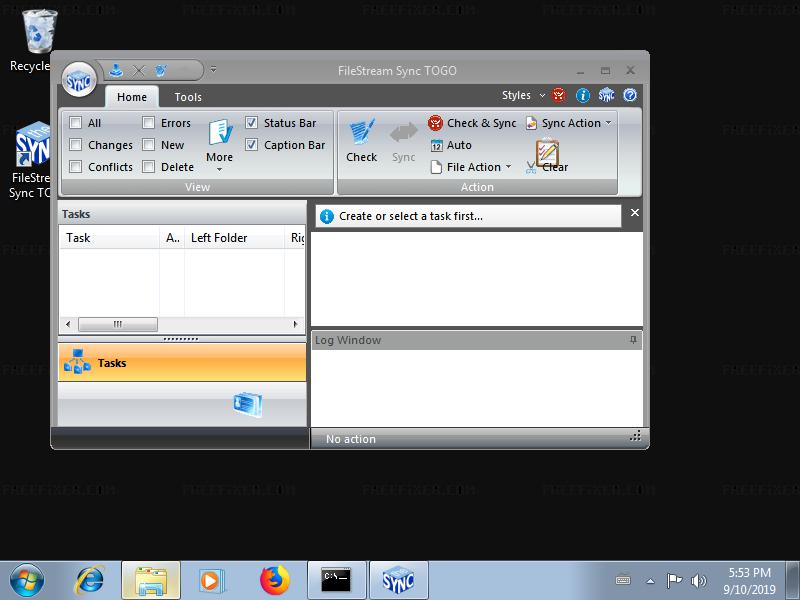Select the orange Tasks pane button

182,363
